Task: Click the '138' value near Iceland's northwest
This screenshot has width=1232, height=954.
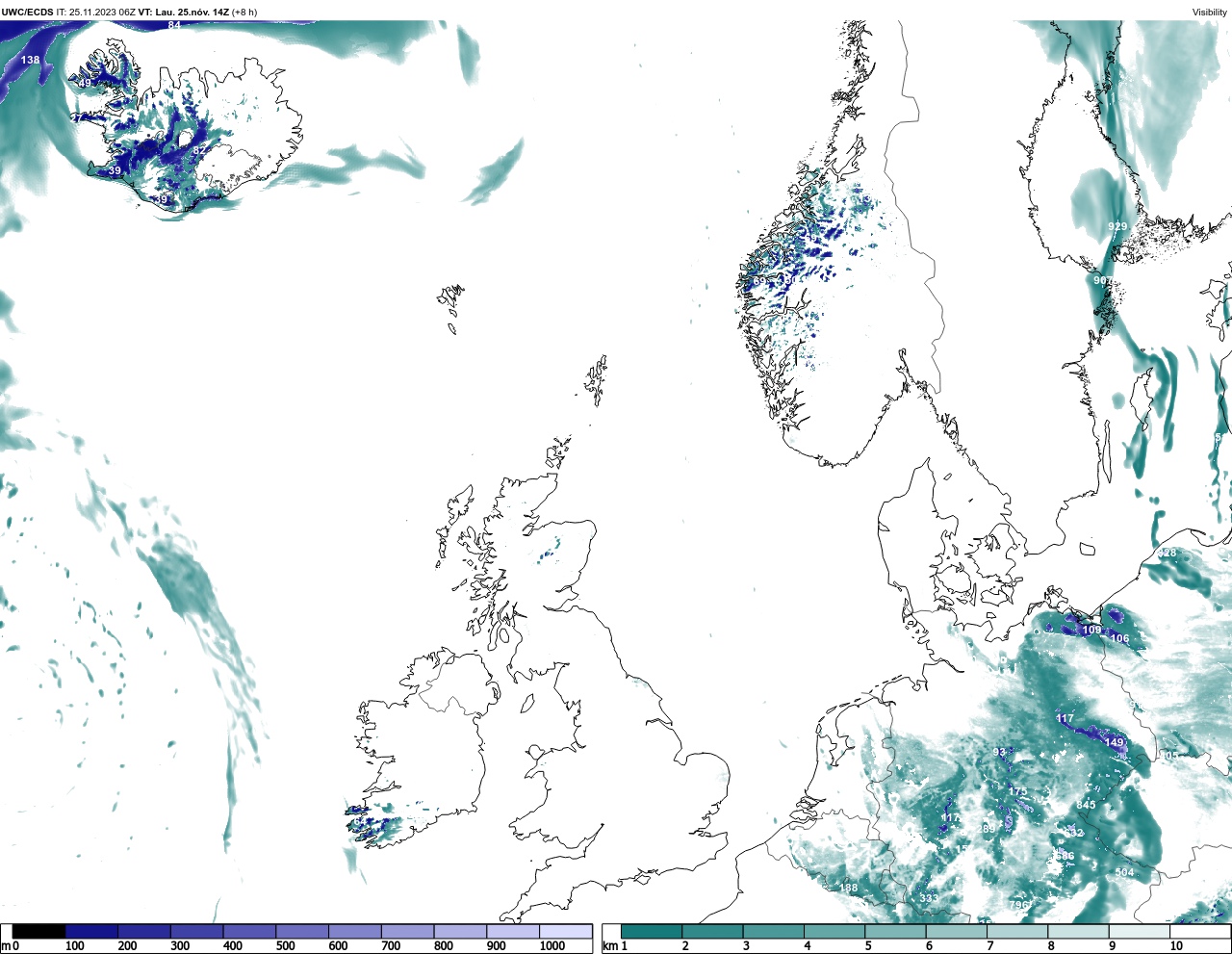Action: click(31, 60)
